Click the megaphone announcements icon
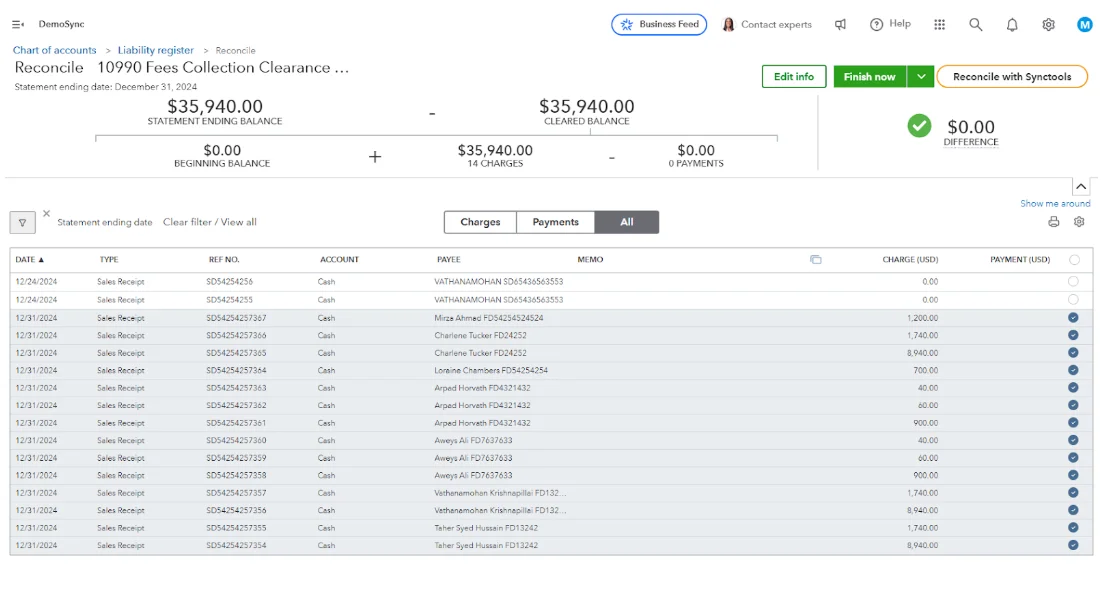Viewport: 1102px width, 608px height. point(840,25)
